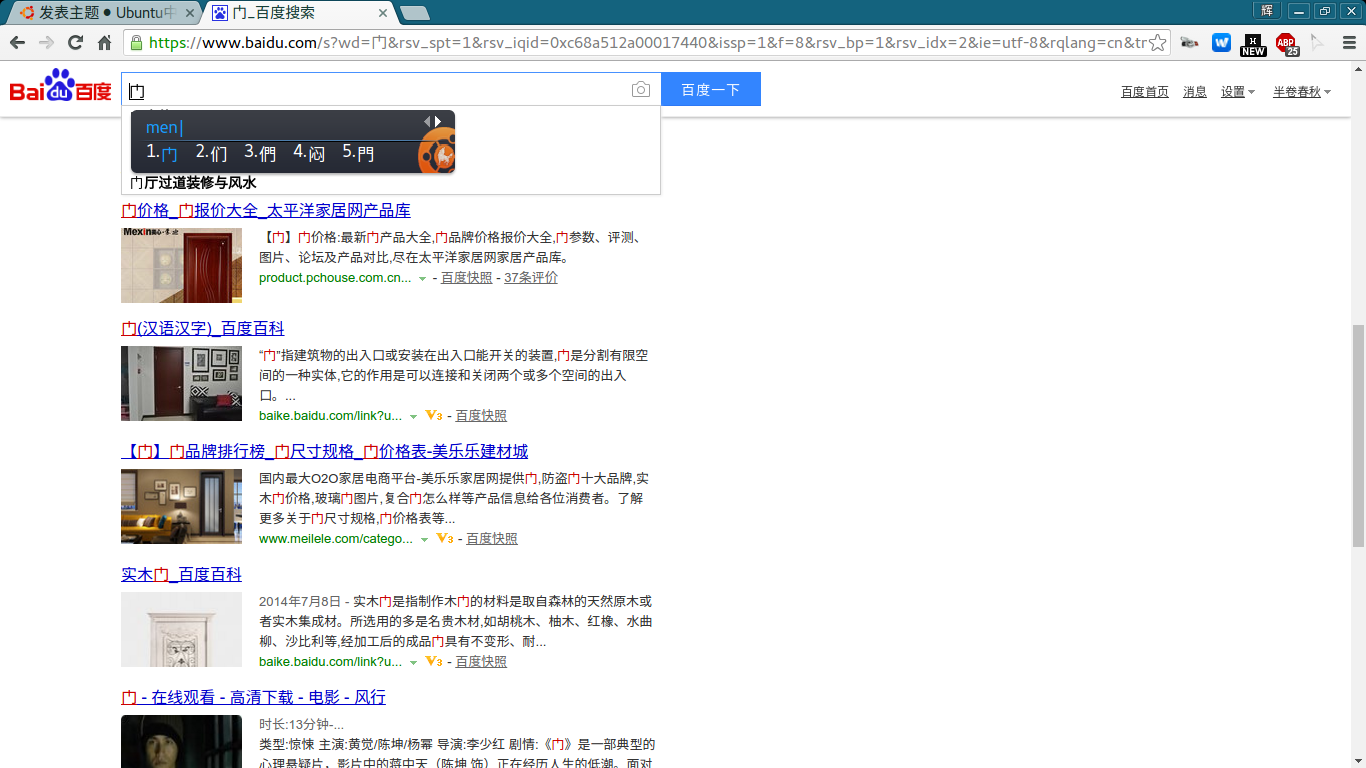Click the blue W extension icon
The image size is (1366, 768).
tap(1221, 43)
